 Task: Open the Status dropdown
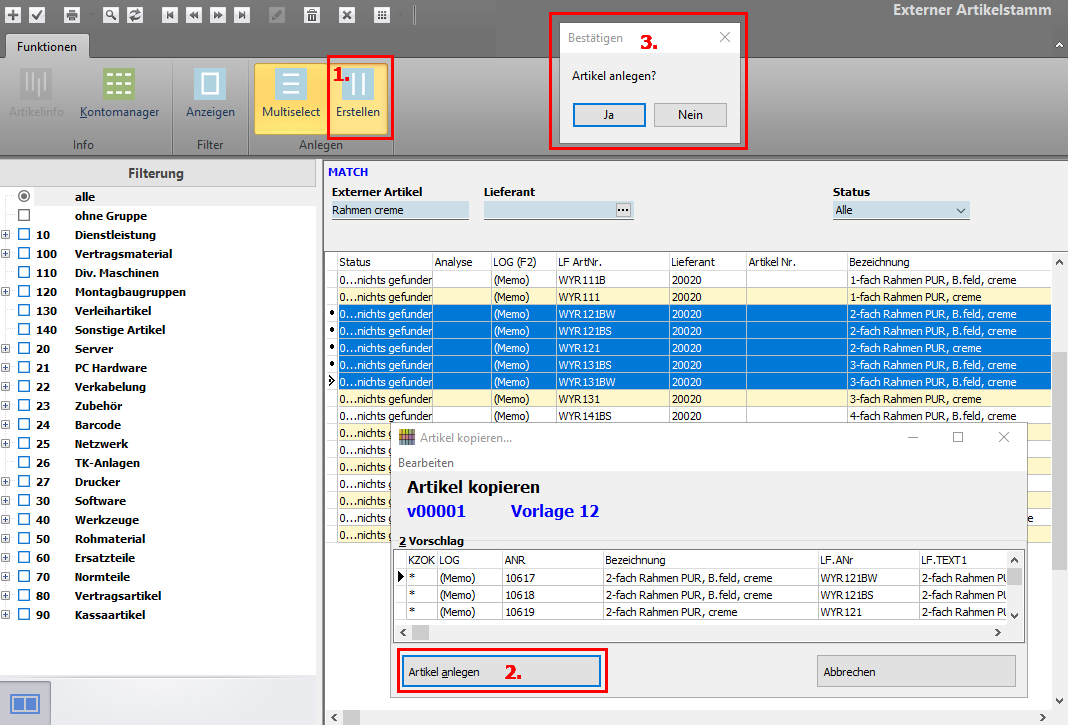tap(961, 211)
